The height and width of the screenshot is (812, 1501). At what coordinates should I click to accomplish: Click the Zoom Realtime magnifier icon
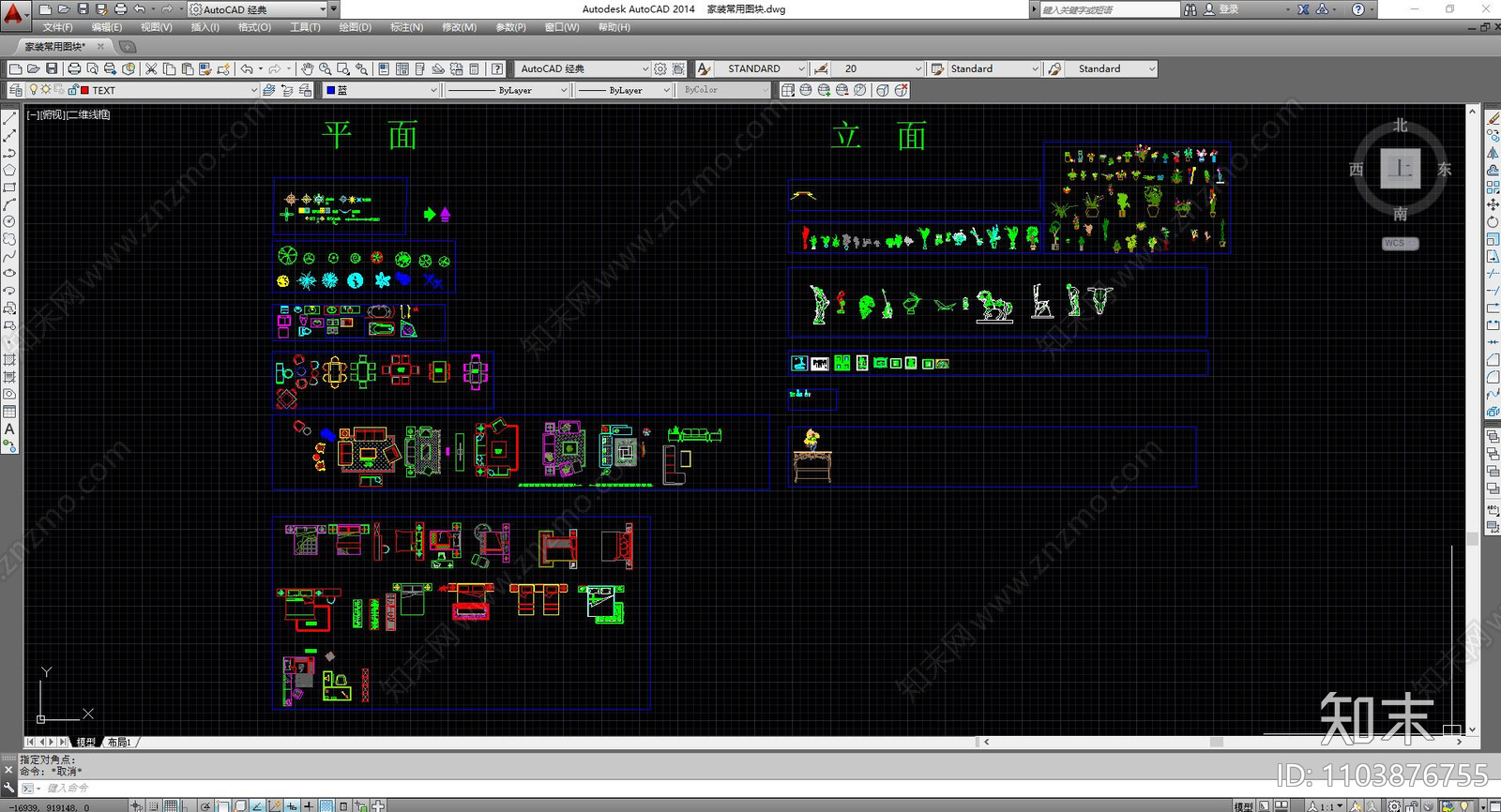coord(325,69)
